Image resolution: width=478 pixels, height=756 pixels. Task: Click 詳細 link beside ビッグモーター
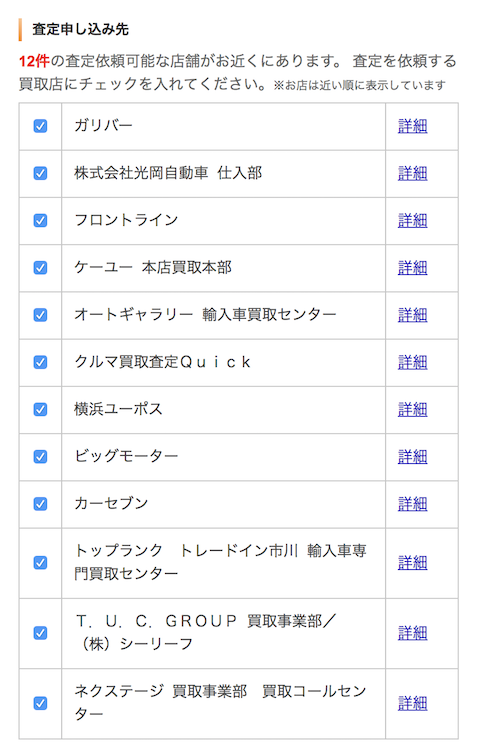click(x=412, y=457)
